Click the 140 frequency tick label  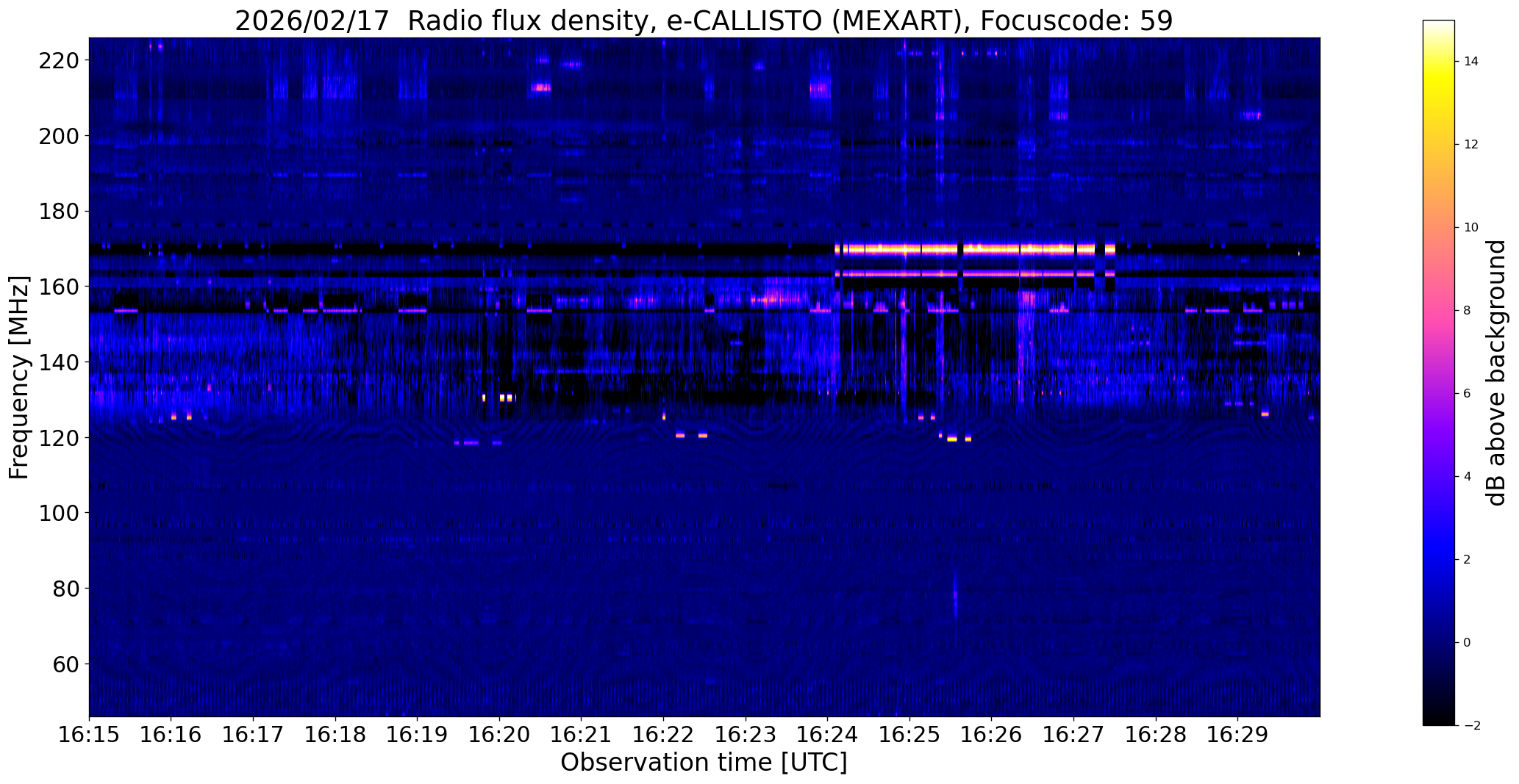pos(57,362)
